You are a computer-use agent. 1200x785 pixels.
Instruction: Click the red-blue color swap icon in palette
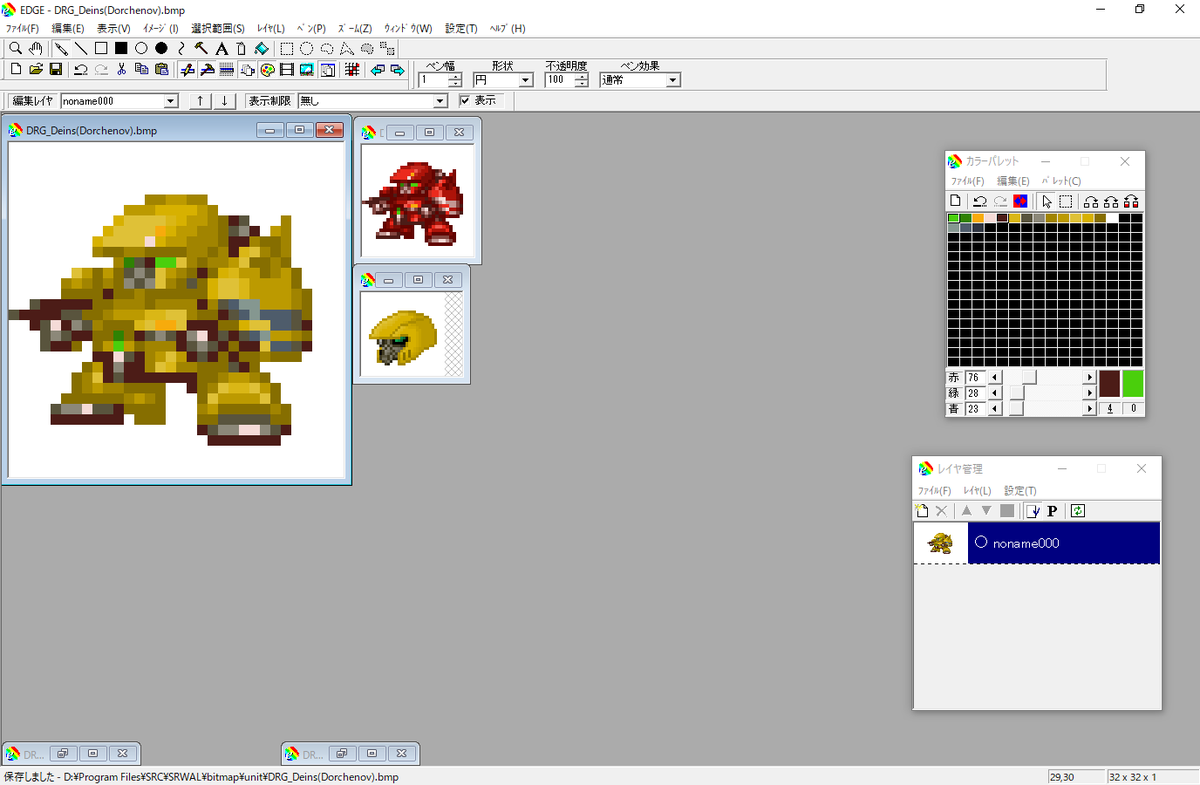[1020, 201]
